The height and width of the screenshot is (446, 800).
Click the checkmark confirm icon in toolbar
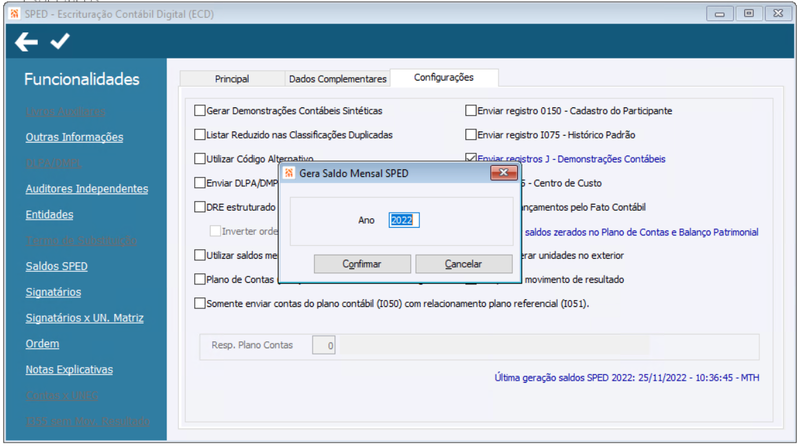coord(60,41)
